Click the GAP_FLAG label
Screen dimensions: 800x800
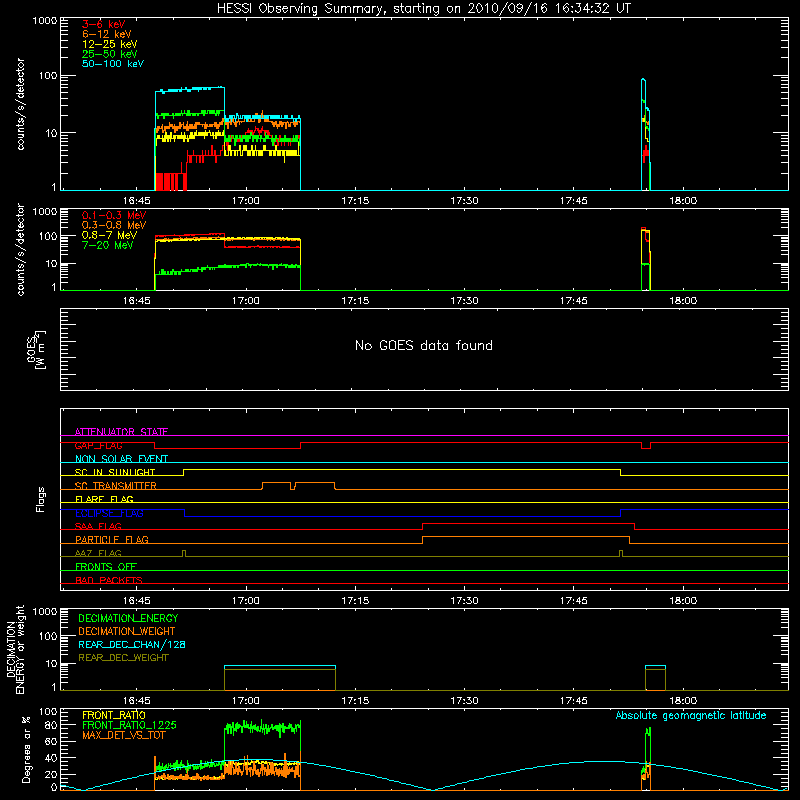[99, 445]
